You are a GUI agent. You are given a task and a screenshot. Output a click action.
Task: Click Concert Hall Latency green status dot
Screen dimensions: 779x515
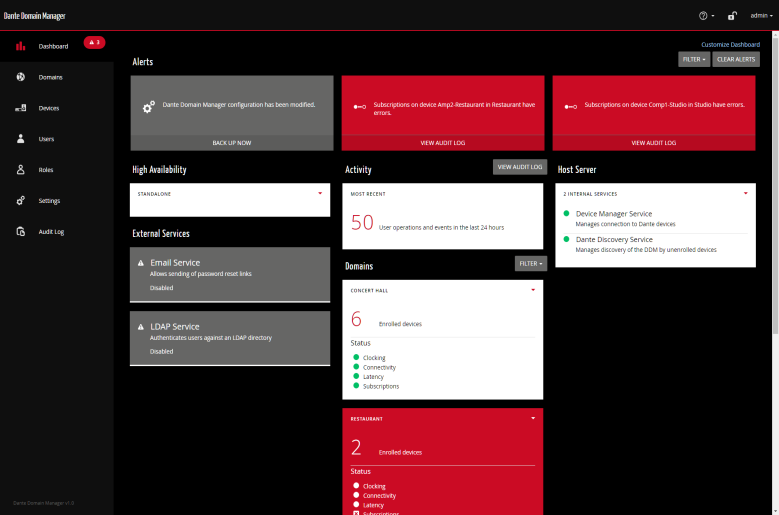356,376
